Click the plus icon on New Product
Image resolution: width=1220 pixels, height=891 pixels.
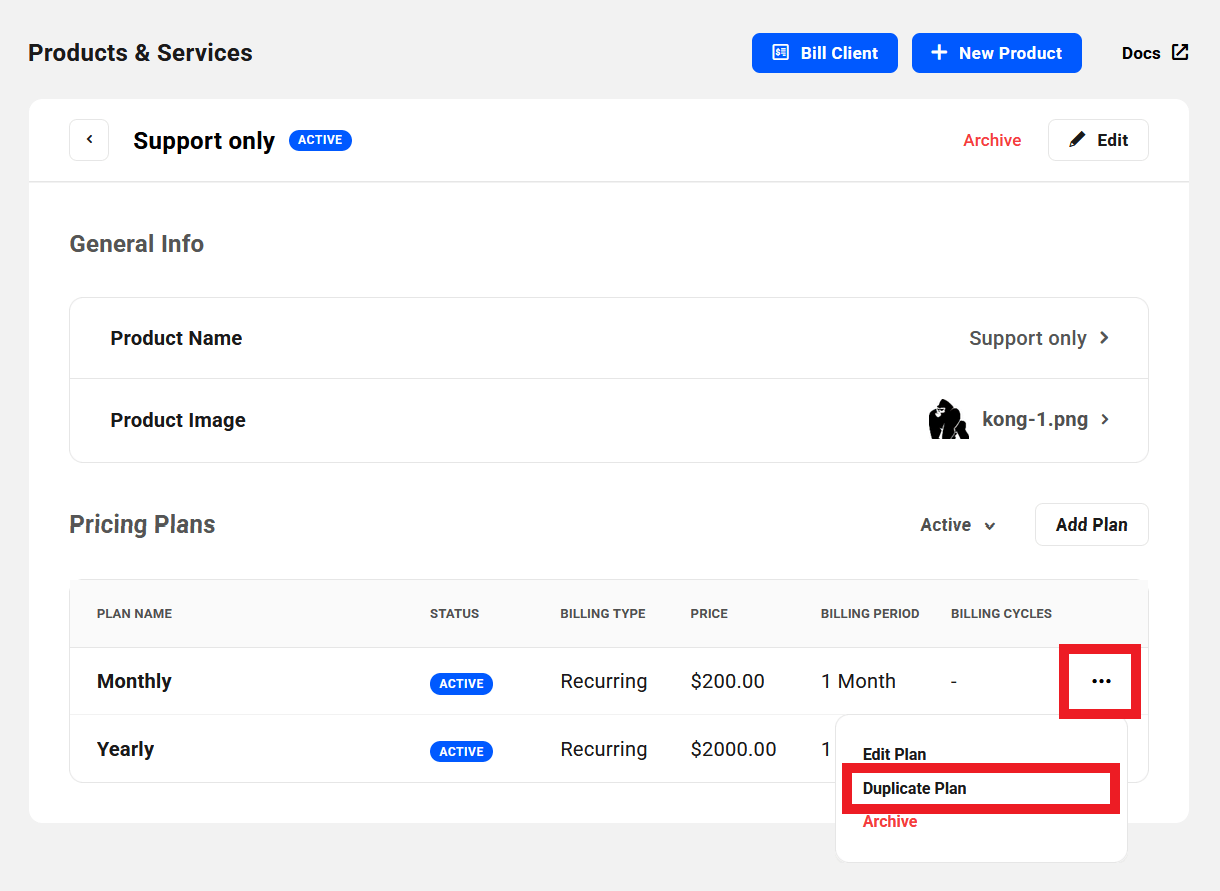click(938, 53)
